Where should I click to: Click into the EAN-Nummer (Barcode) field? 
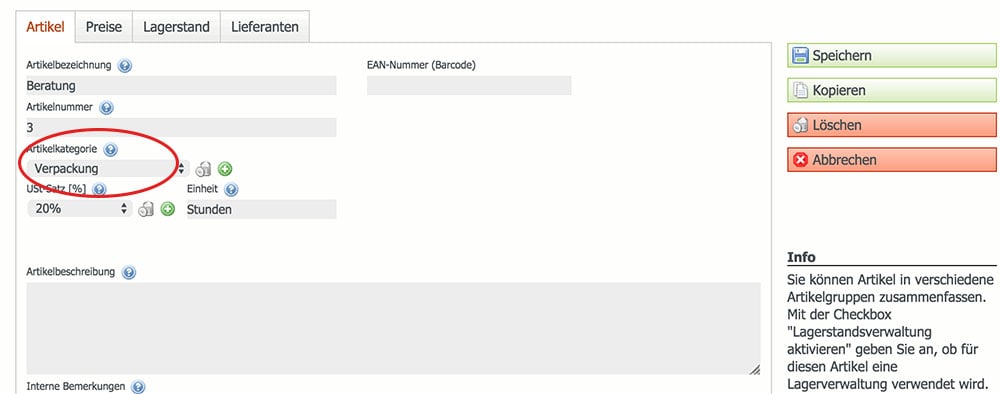point(469,85)
